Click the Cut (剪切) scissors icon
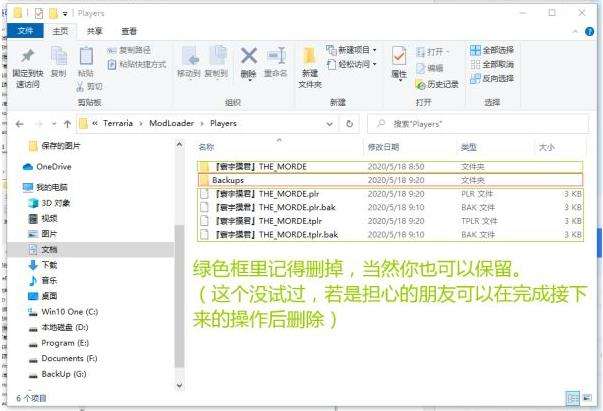 click(x=80, y=87)
